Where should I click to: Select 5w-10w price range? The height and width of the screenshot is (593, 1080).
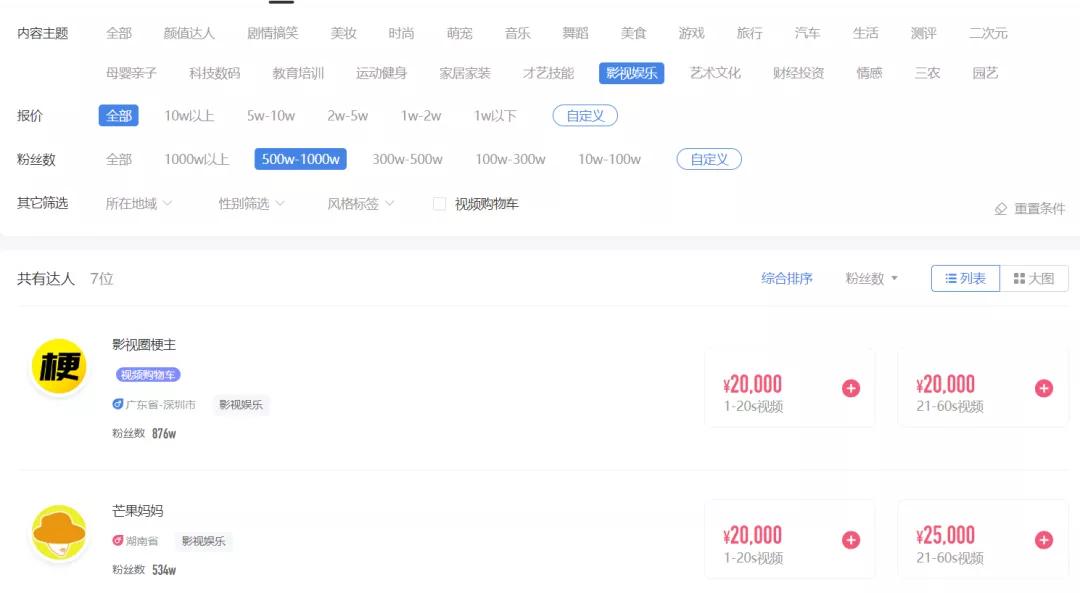(271, 116)
